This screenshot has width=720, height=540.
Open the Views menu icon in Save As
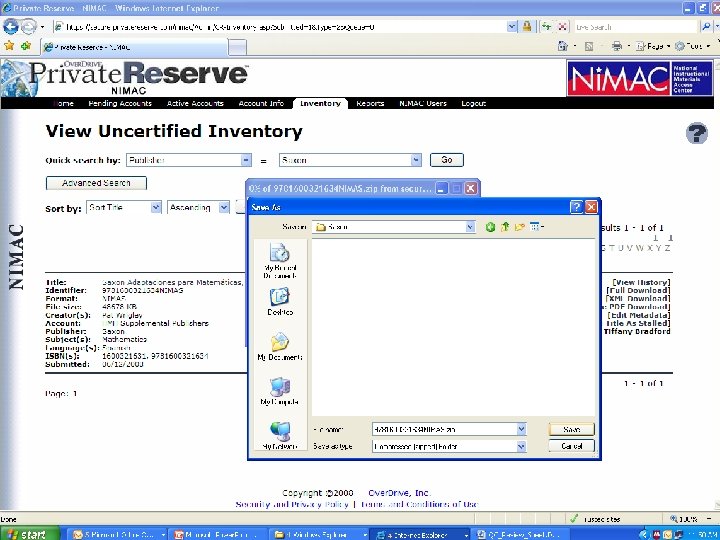click(536, 226)
